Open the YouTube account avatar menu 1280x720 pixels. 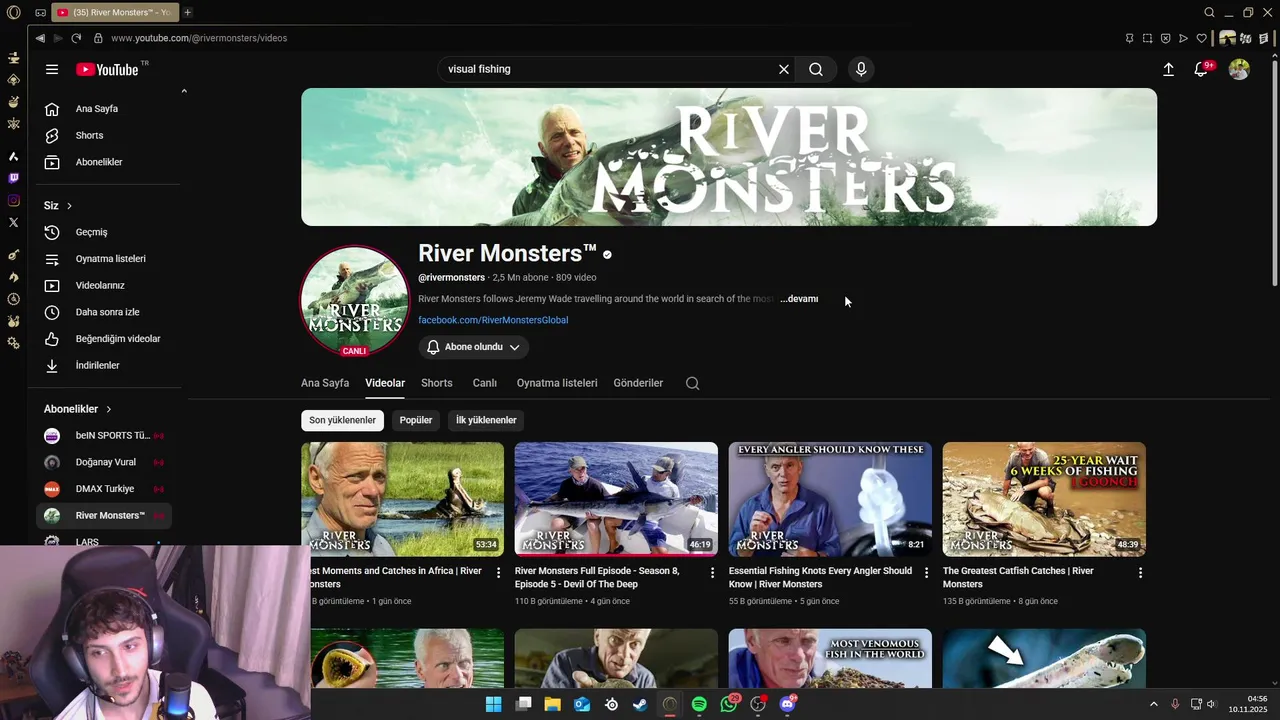1239,69
